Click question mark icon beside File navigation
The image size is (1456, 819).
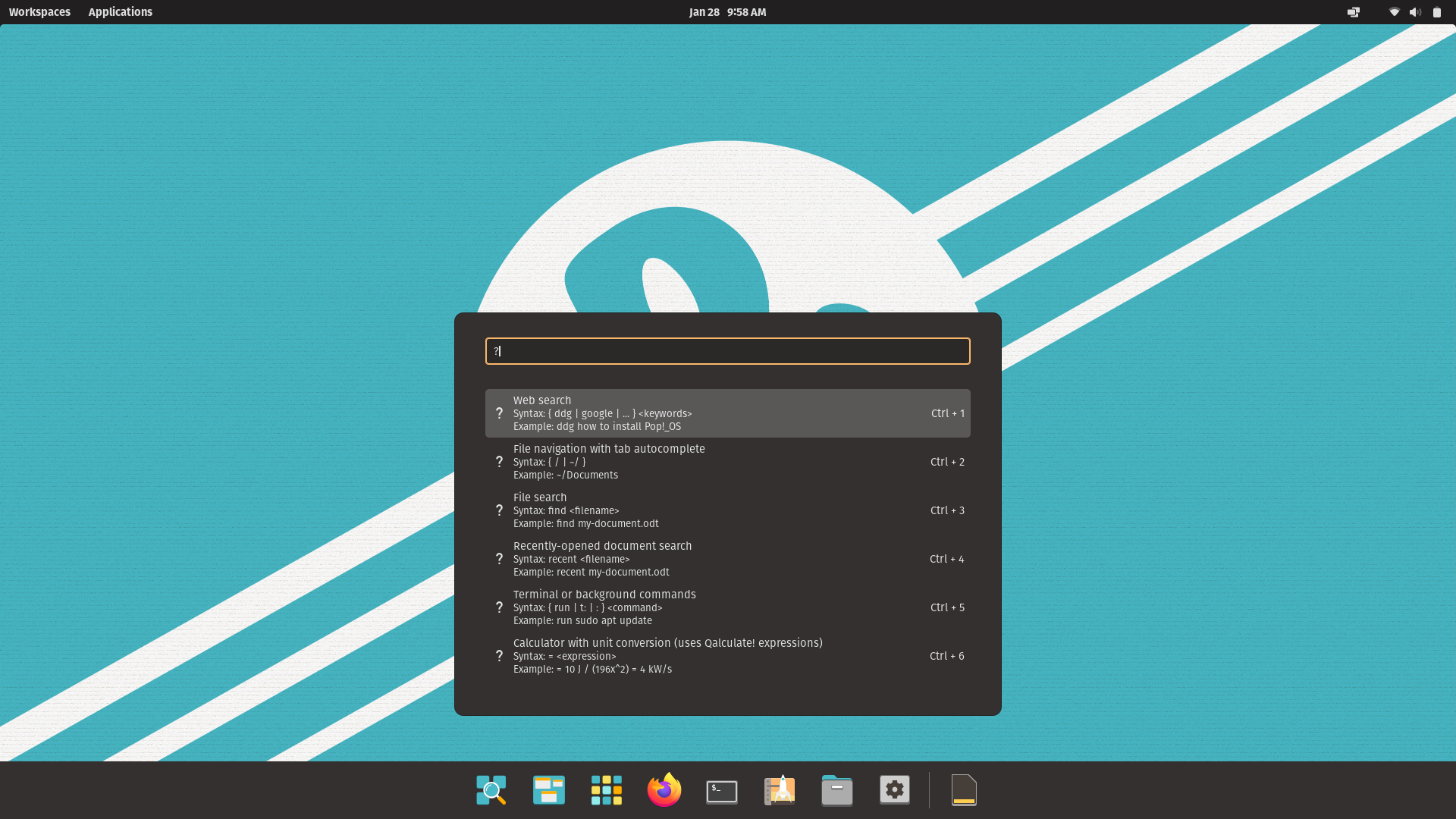pos(499,462)
